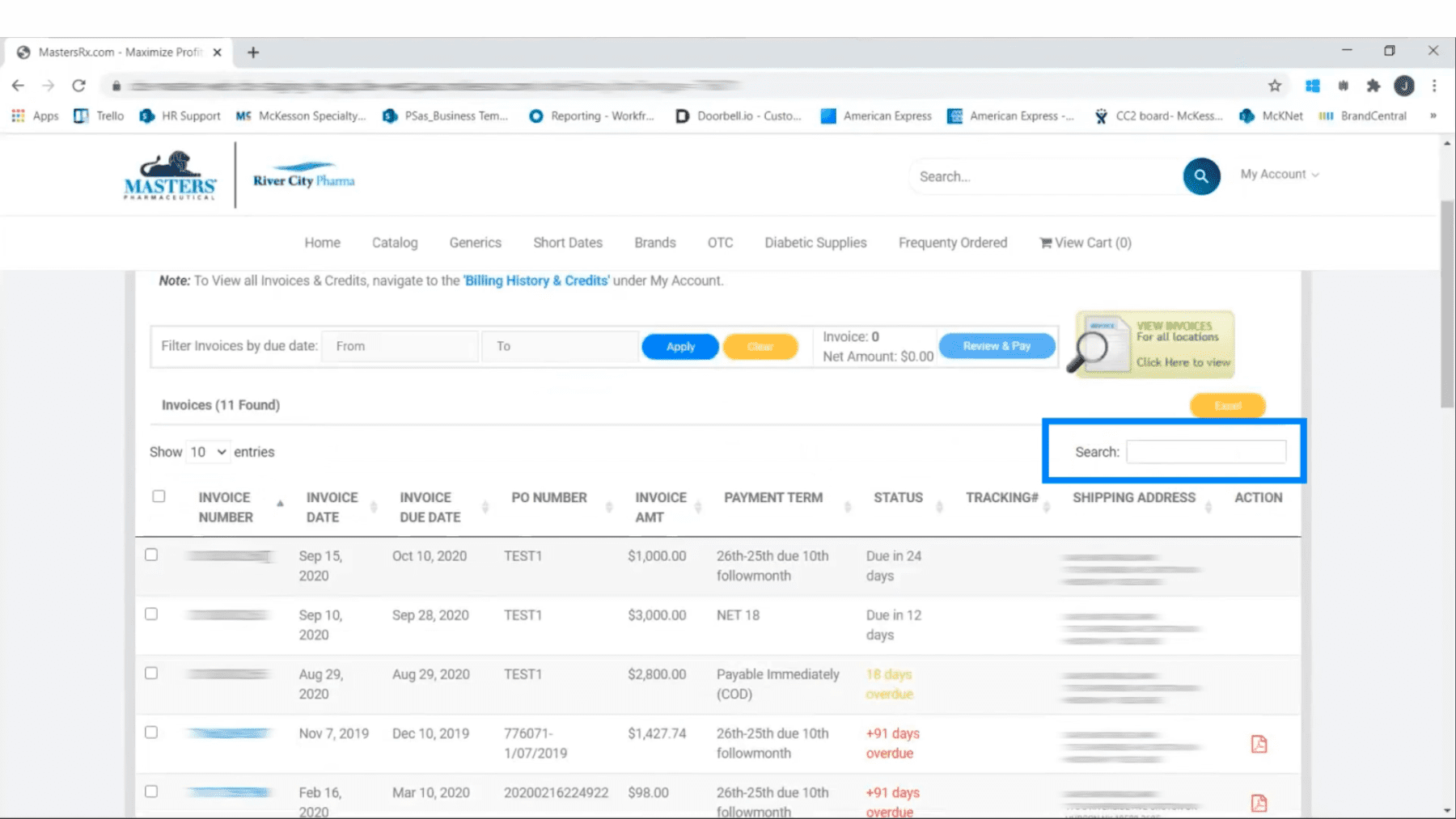Open PDF icon for Nov 7, 2019 invoice

point(1259,744)
